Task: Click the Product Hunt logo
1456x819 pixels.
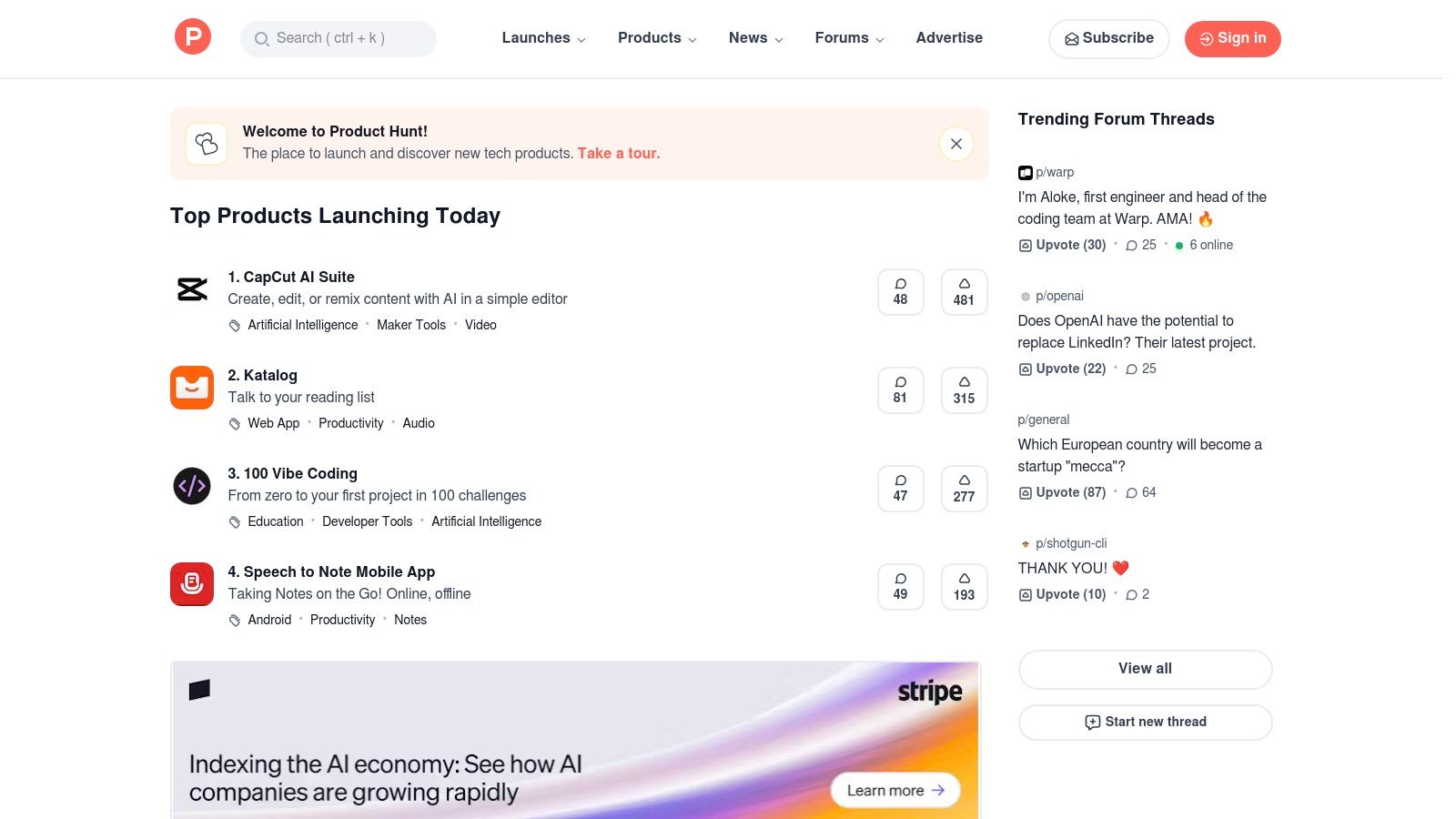Action: (x=193, y=37)
